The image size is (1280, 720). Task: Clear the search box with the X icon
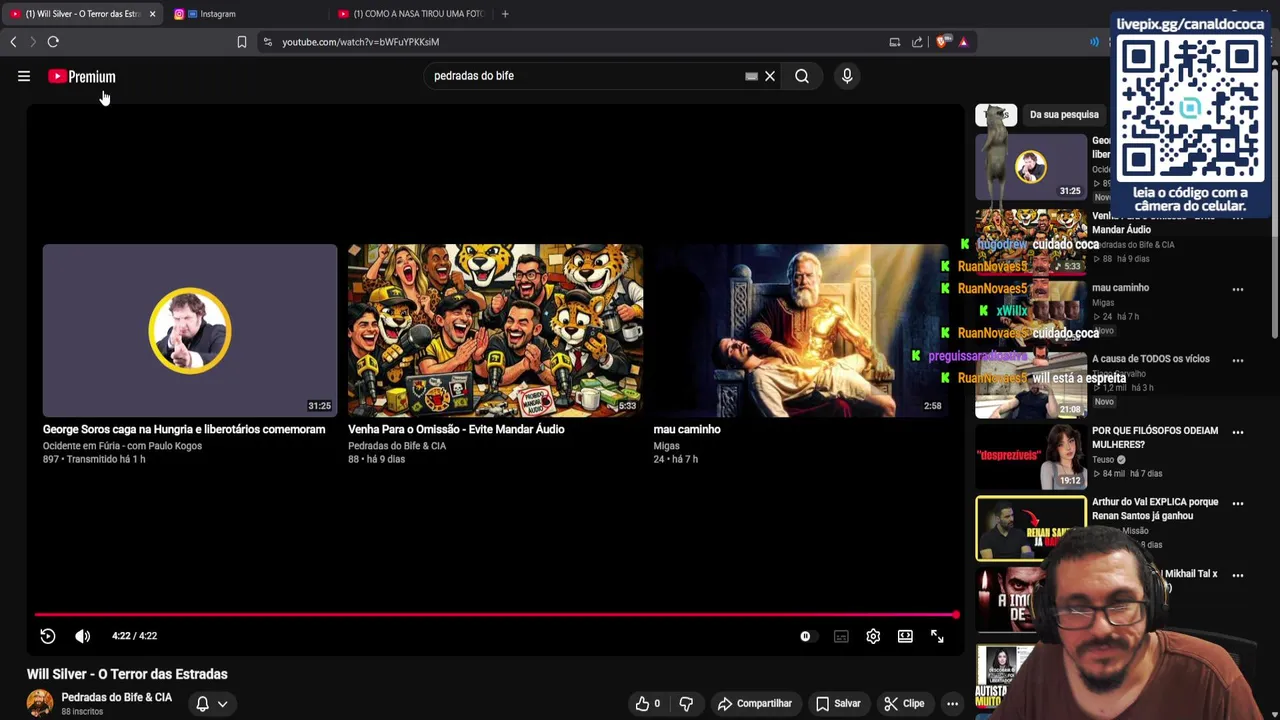tap(770, 76)
